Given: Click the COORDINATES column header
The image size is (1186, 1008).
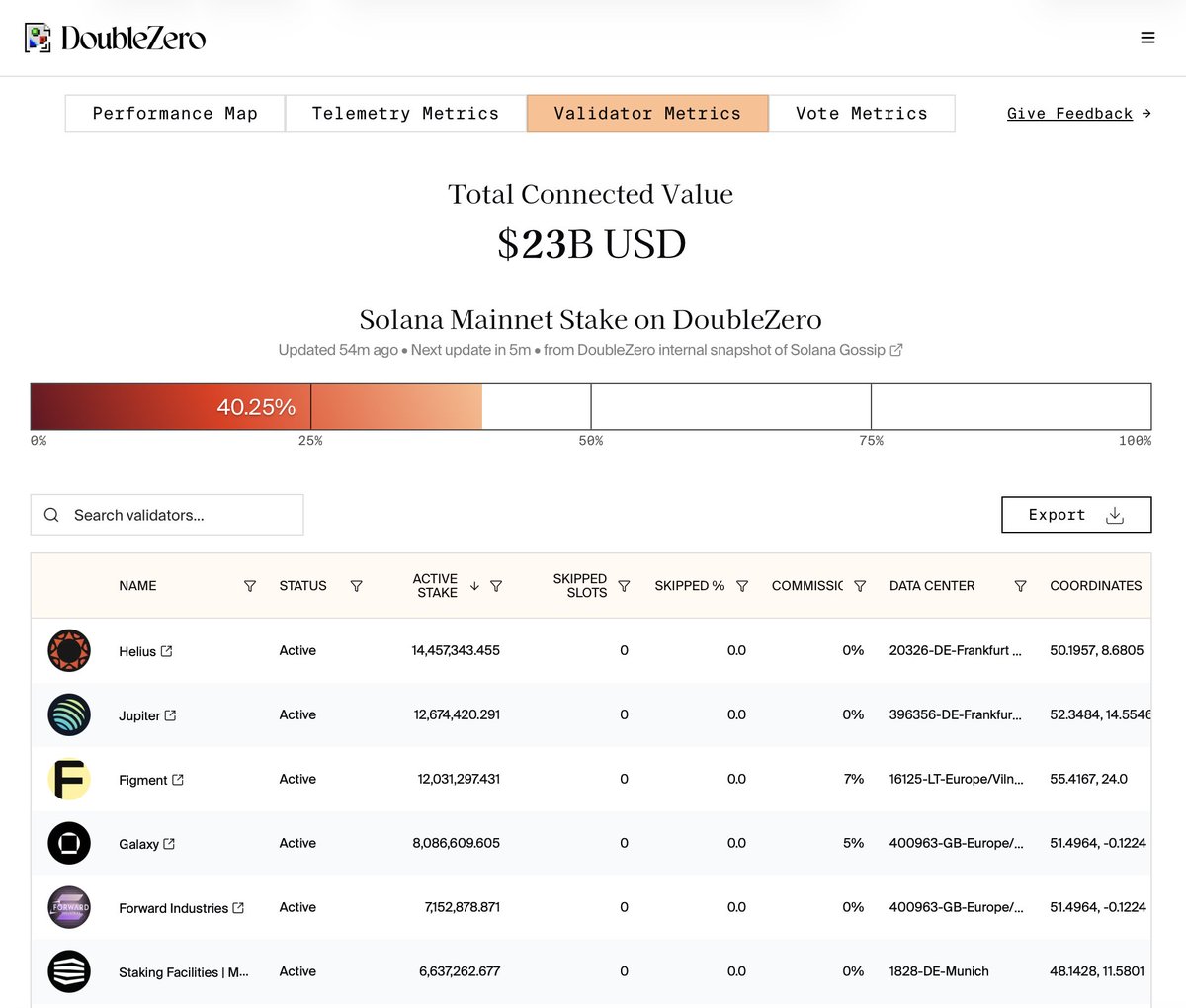Looking at the screenshot, I should [1095, 586].
